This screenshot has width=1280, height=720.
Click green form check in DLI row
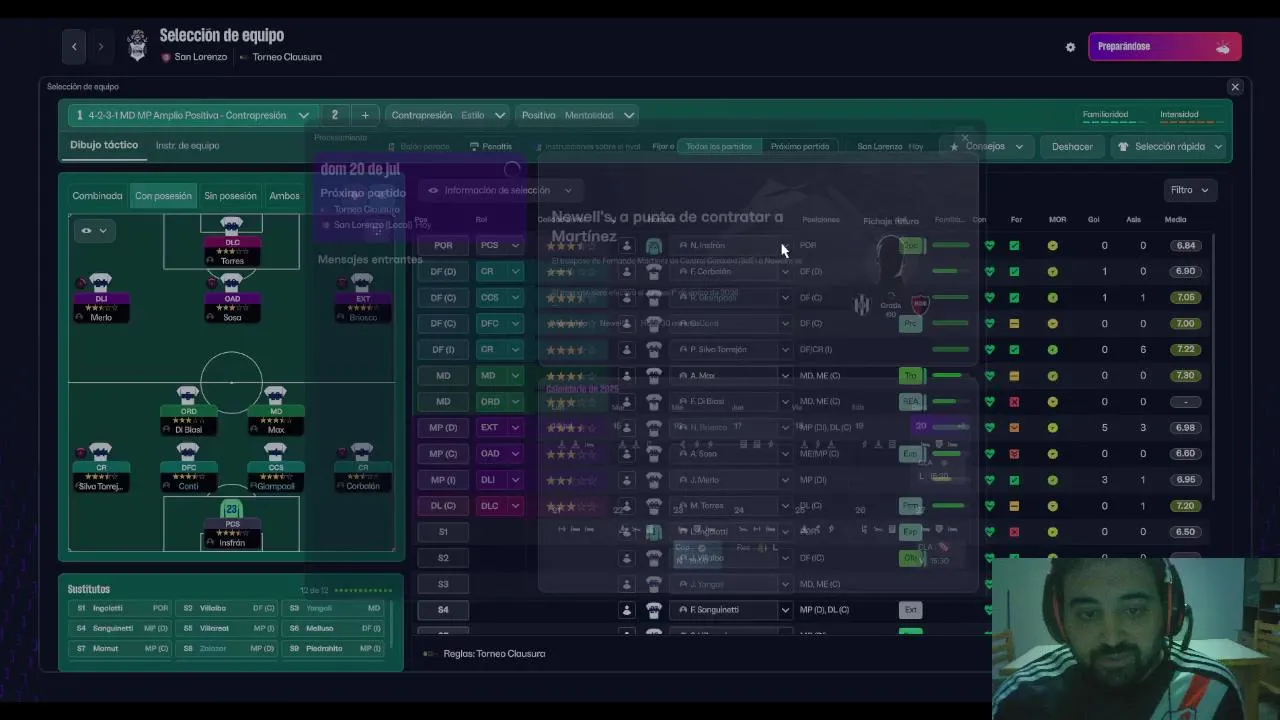pyautogui.click(x=1014, y=479)
